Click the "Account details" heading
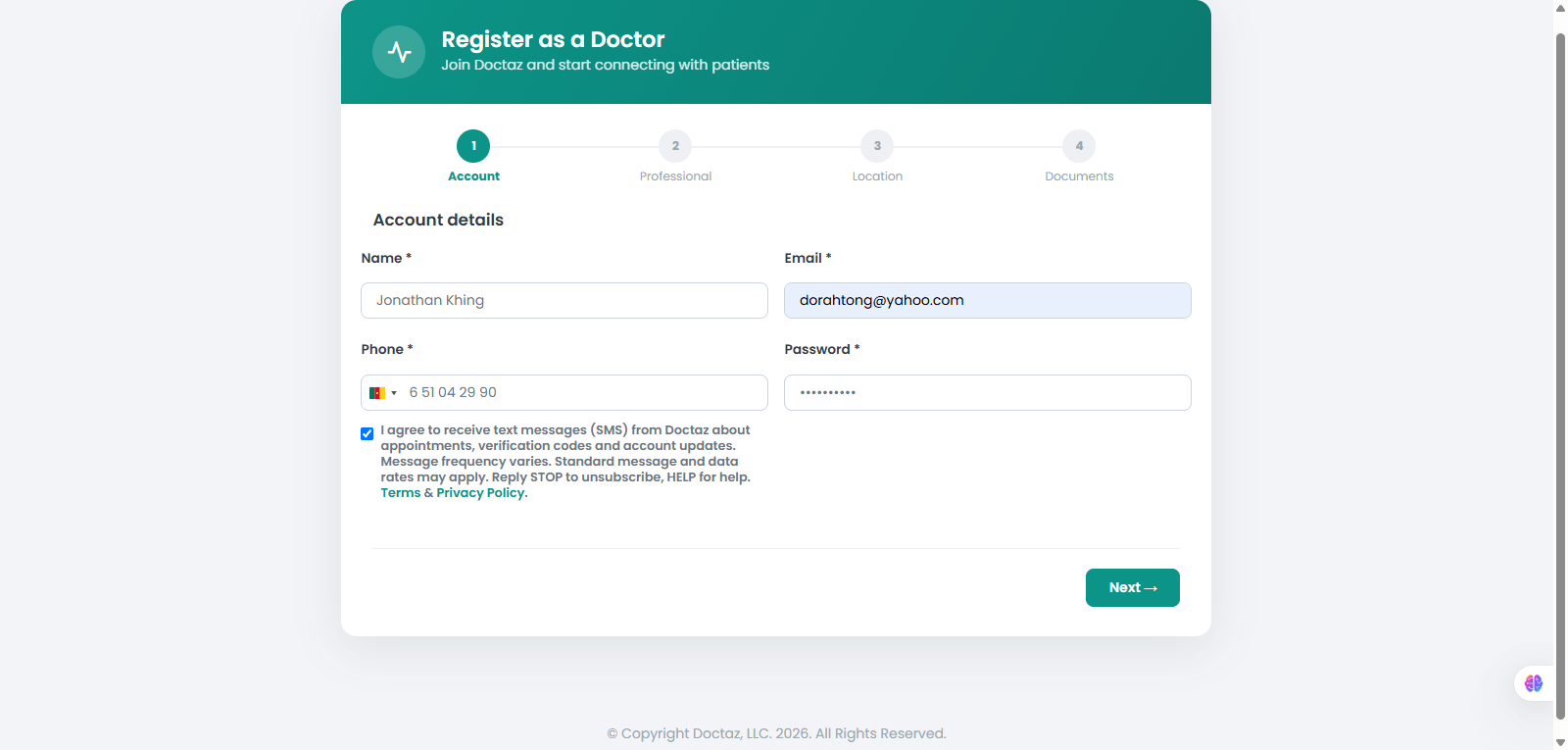Screen dimensions: 1568x750 click(438, 220)
